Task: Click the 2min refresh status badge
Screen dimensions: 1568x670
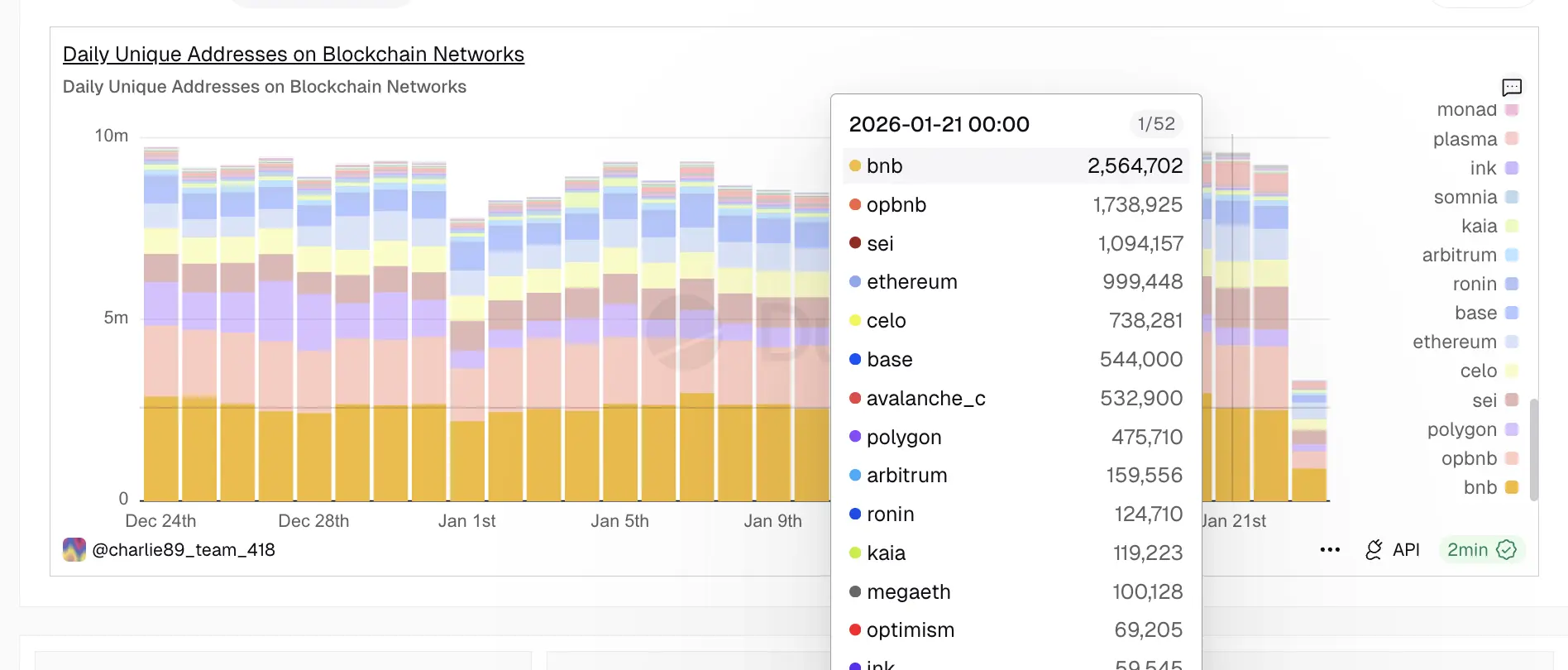Action: coord(1482,550)
